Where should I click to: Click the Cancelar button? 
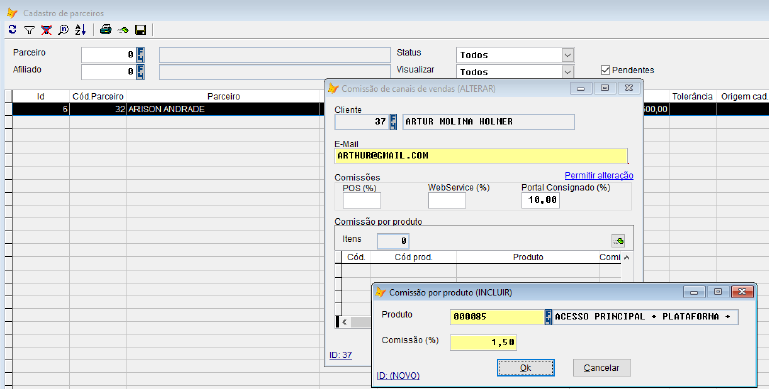pyautogui.click(x=601, y=367)
